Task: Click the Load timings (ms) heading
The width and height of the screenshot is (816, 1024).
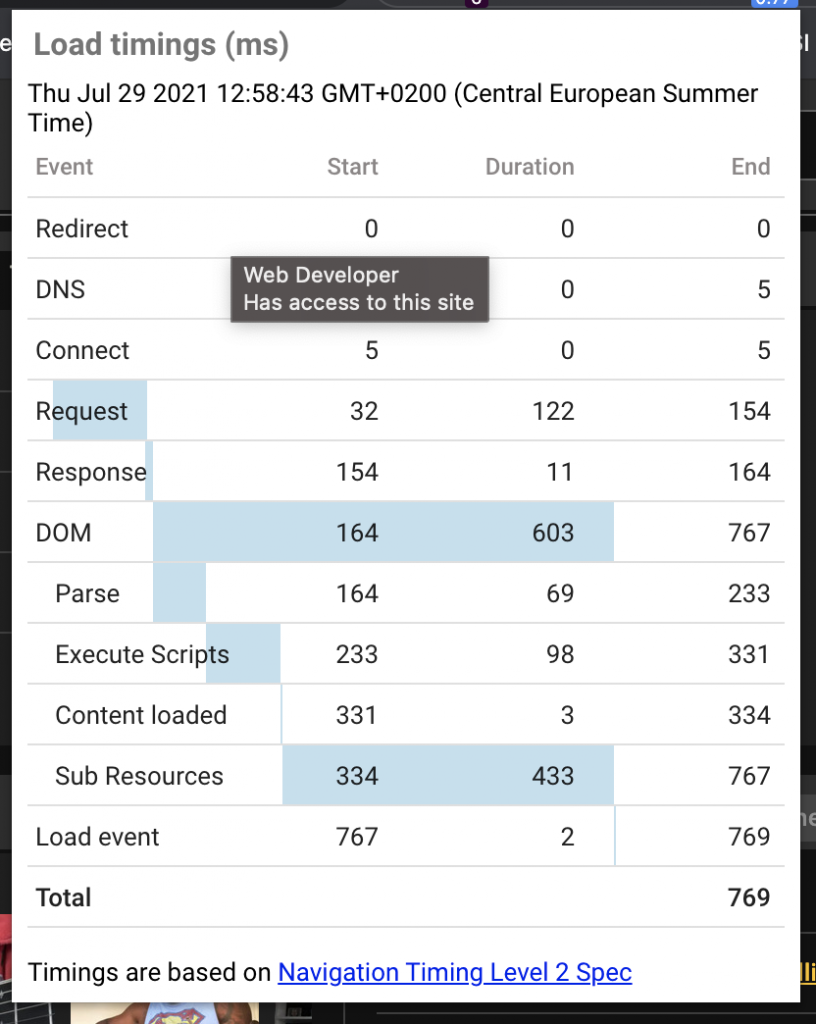Action: click(161, 45)
